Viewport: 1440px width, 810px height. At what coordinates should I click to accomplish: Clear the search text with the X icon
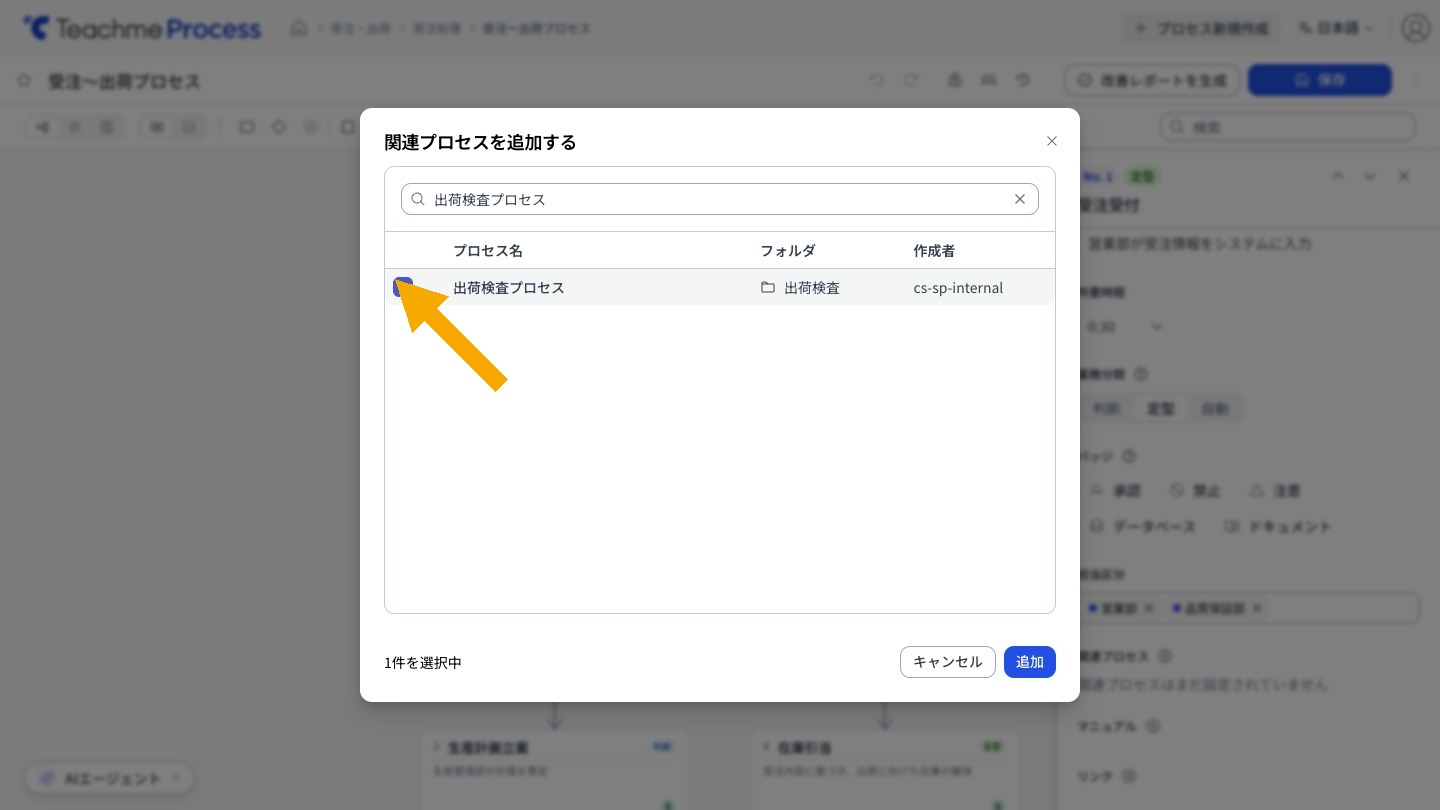pos(1020,199)
